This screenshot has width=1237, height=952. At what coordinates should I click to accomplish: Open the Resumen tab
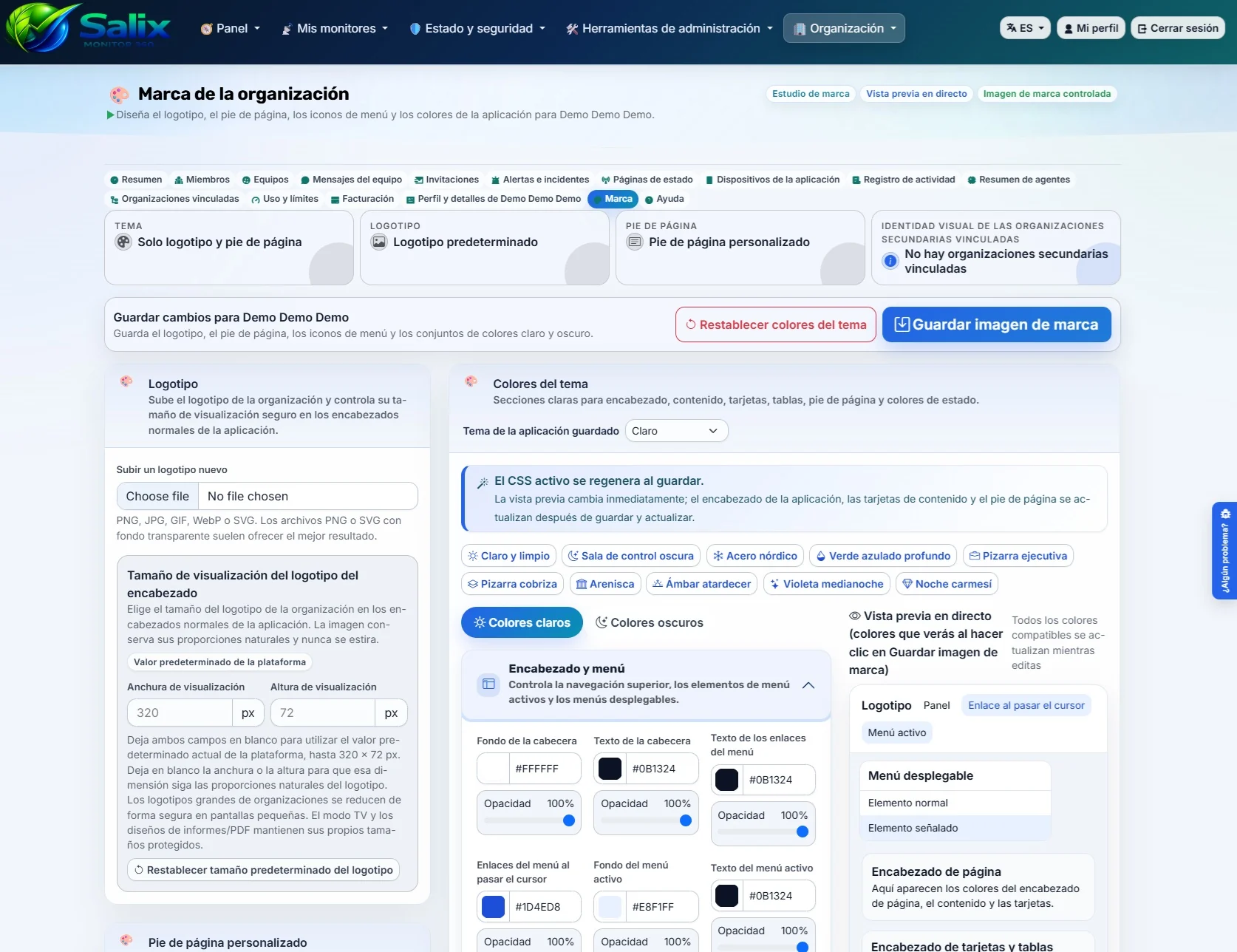136,180
